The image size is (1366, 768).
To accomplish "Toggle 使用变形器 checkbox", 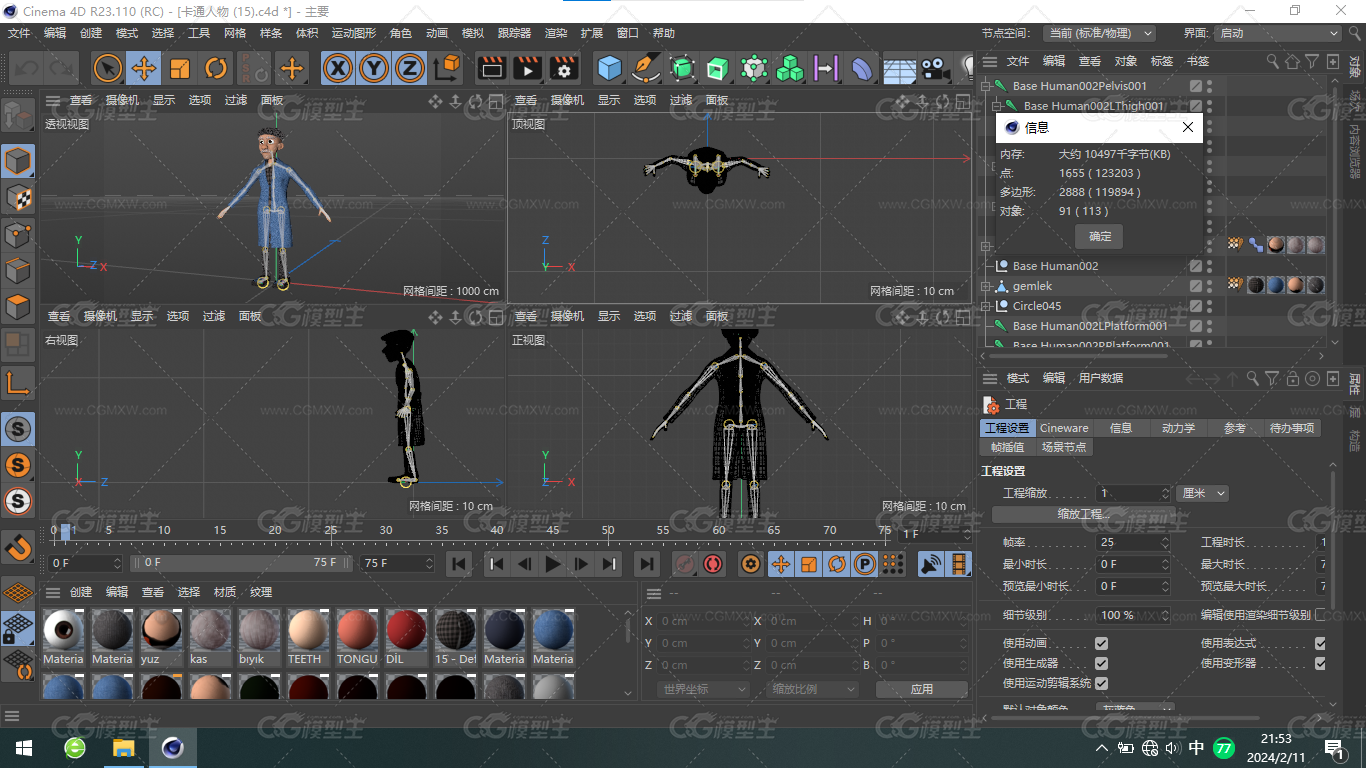I will (1320, 663).
